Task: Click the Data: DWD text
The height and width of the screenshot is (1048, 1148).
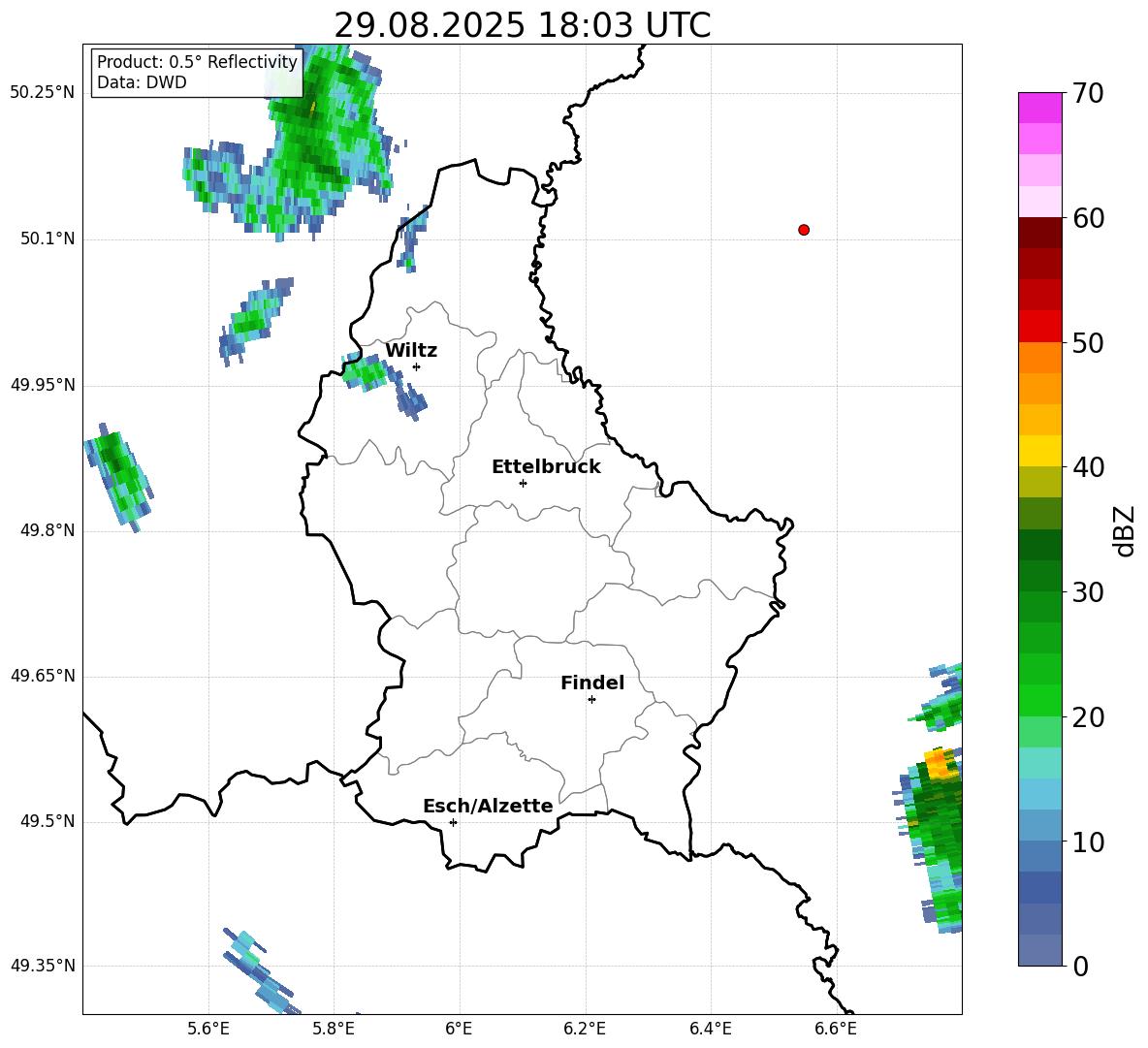Action: click(142, 82)
